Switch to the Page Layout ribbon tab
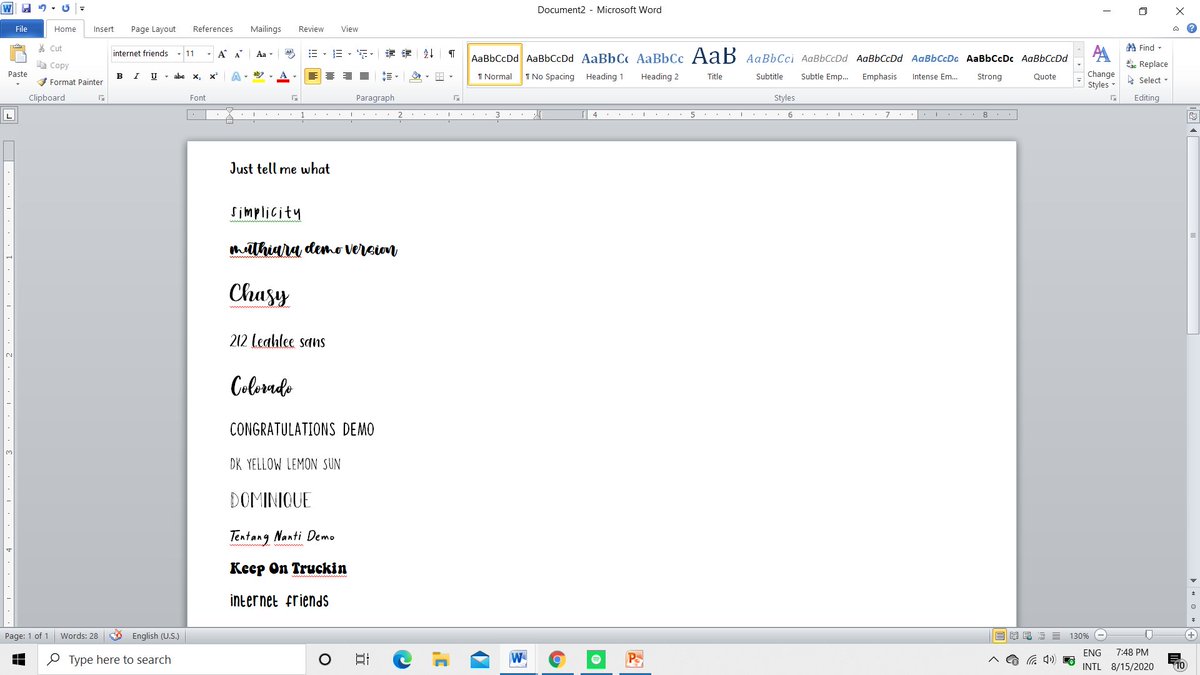1200x675 pixels. coord(152,29)
